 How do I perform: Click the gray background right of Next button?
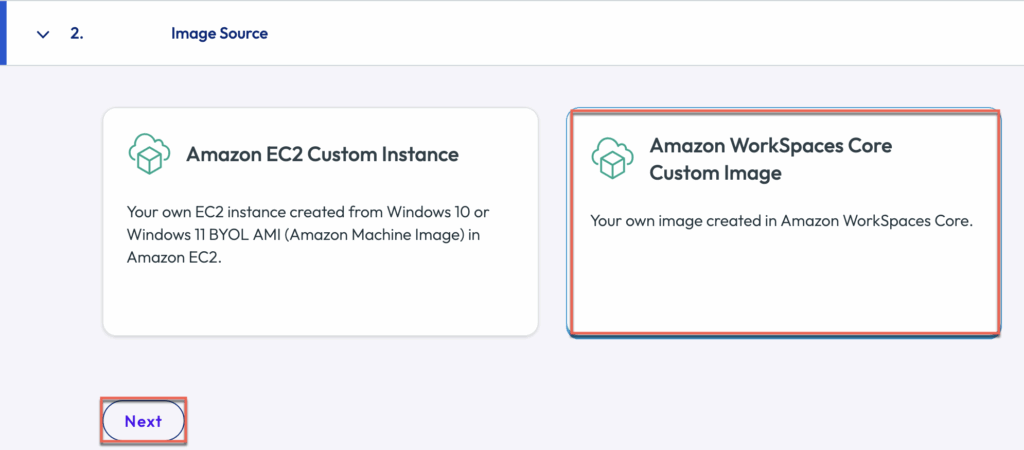tap(500, 421)
